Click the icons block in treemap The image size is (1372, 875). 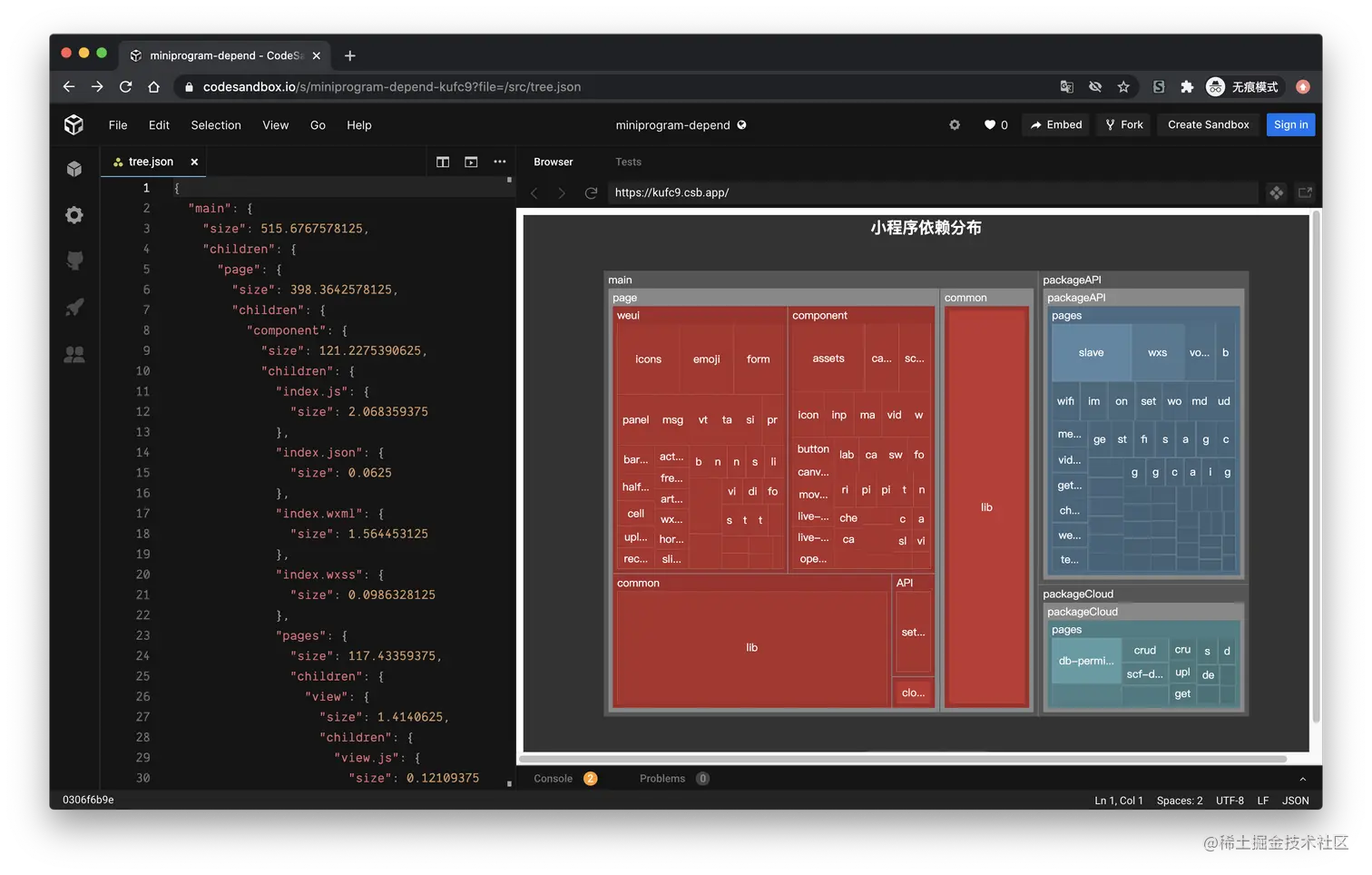click(648, 359)
